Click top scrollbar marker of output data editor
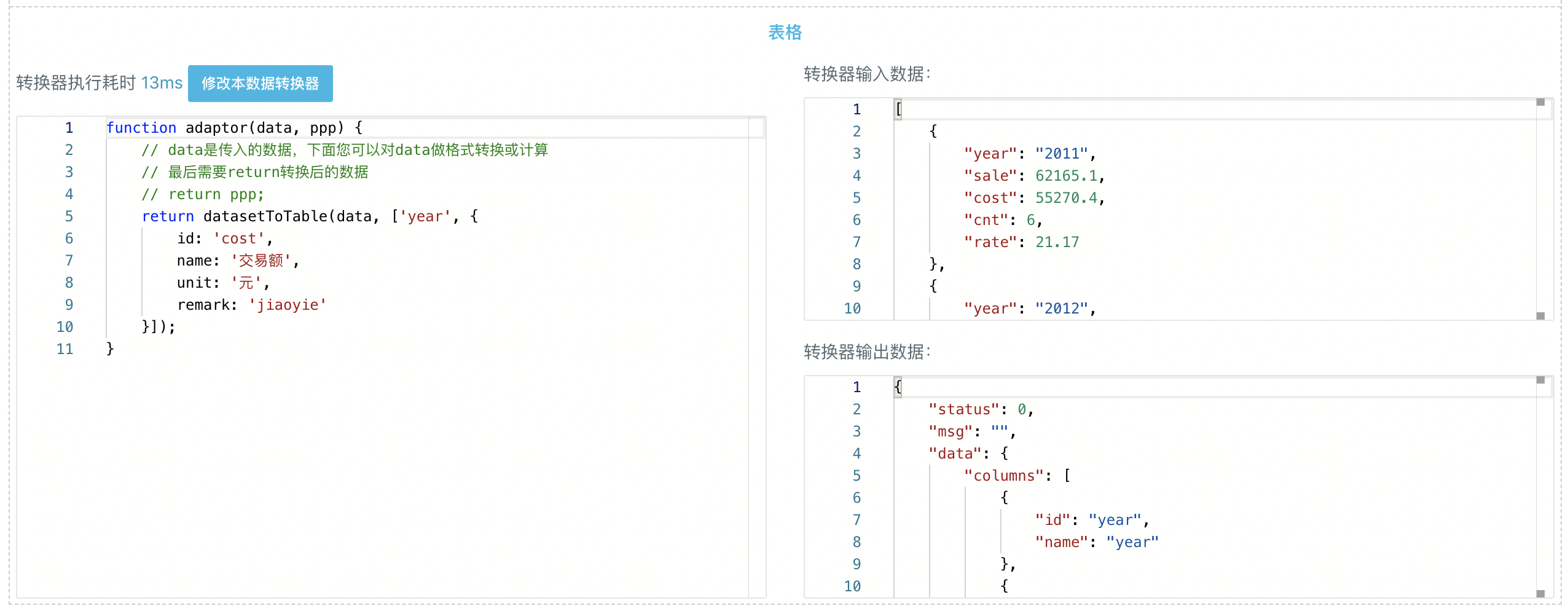The height and width of the screenshot is (611, 1568). coord(1540,380)
